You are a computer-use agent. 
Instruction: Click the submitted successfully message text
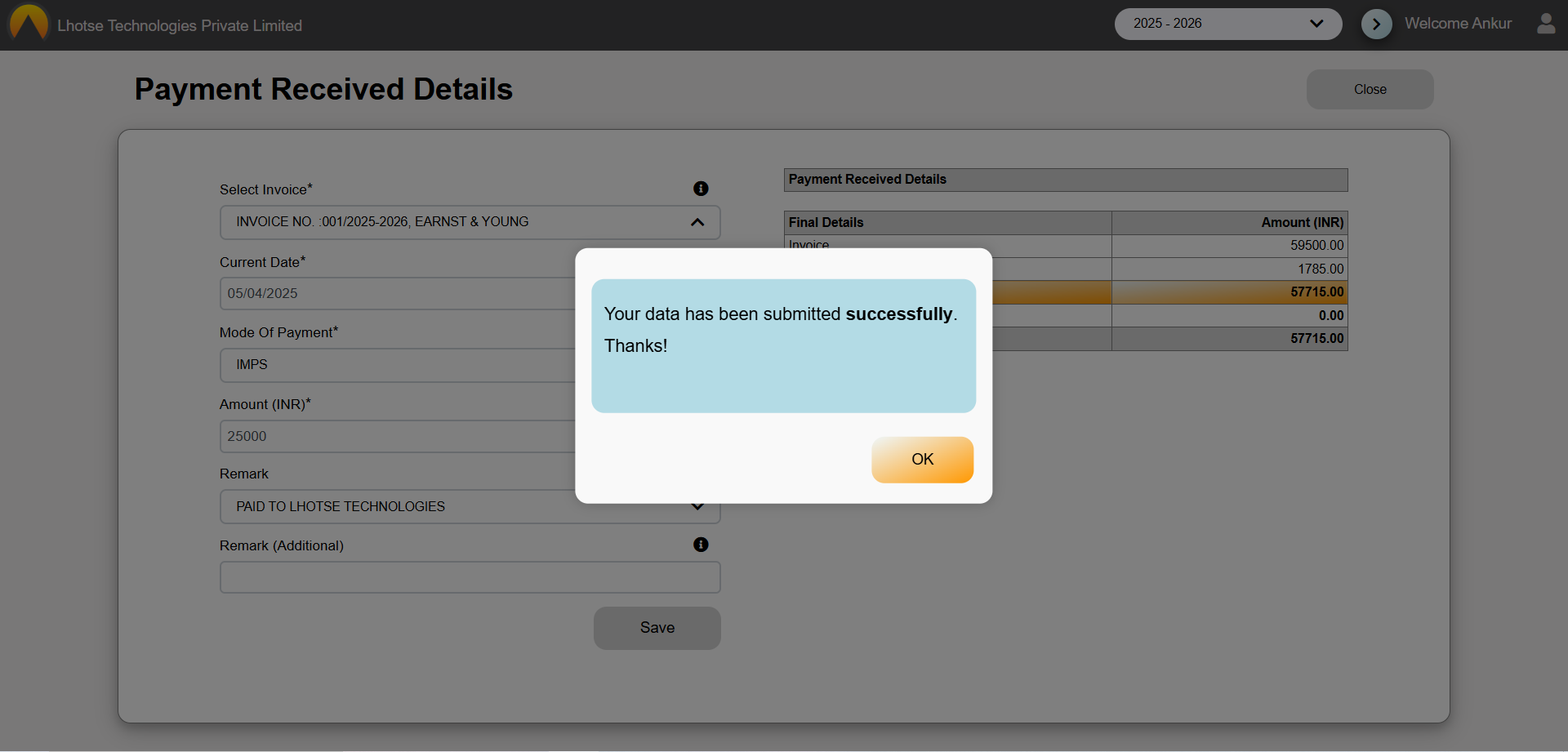click(781, 314)
